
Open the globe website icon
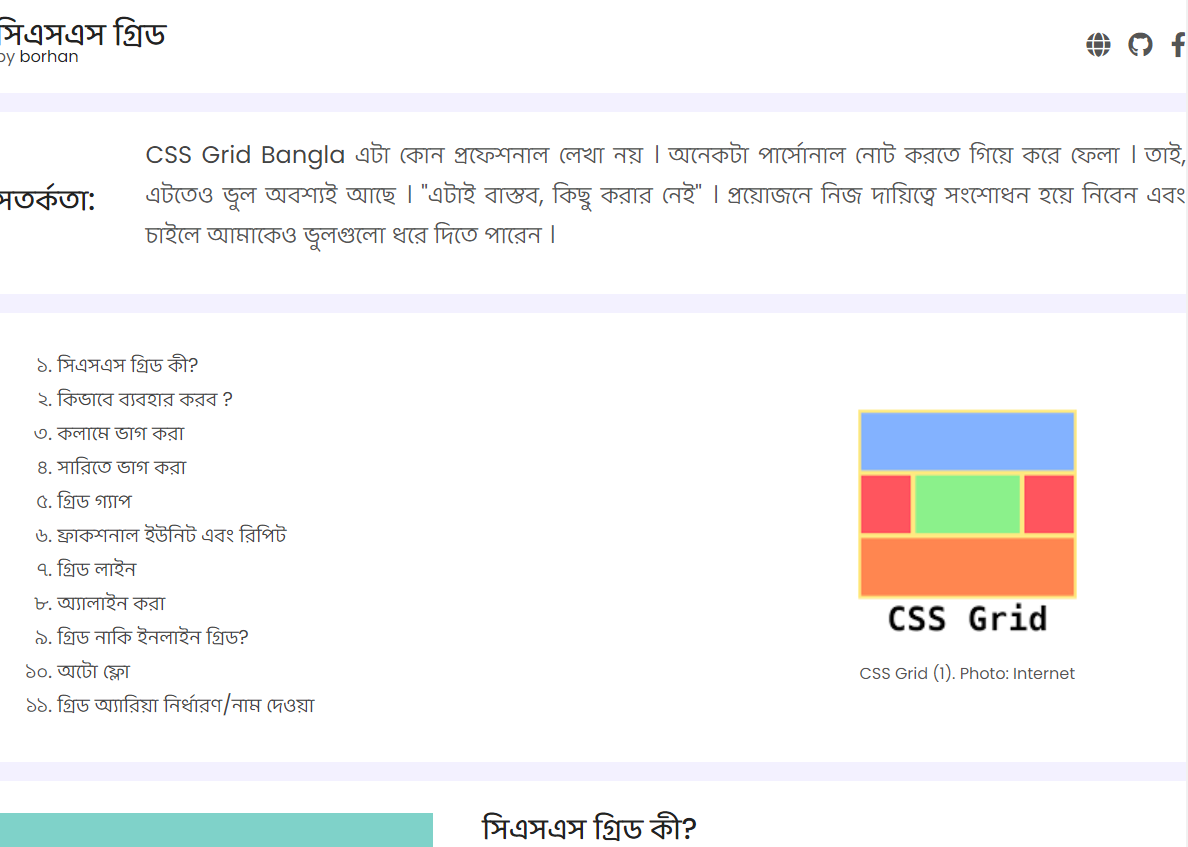pos(1098,45)
